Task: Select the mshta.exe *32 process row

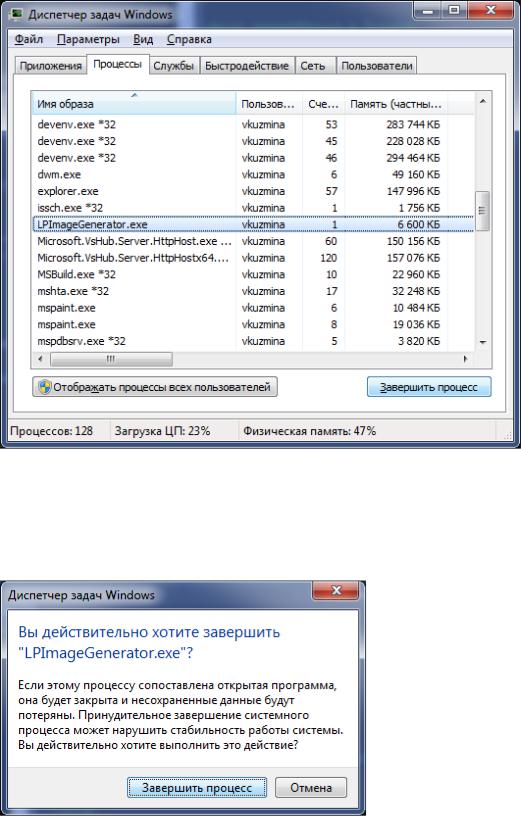Action: coord(253,291)
